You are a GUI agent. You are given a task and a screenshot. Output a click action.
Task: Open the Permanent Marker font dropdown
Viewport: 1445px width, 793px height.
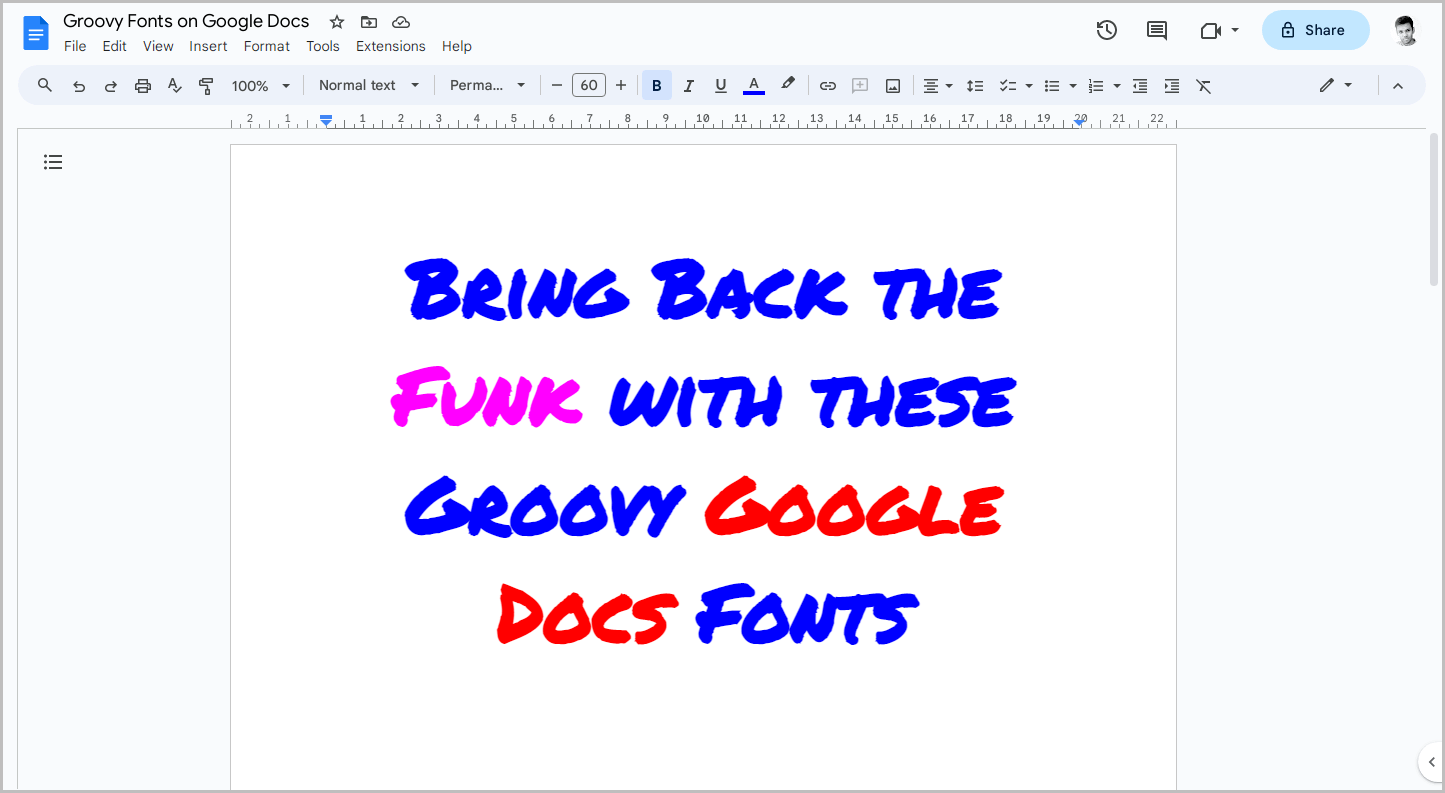click(x=488, y=86)
